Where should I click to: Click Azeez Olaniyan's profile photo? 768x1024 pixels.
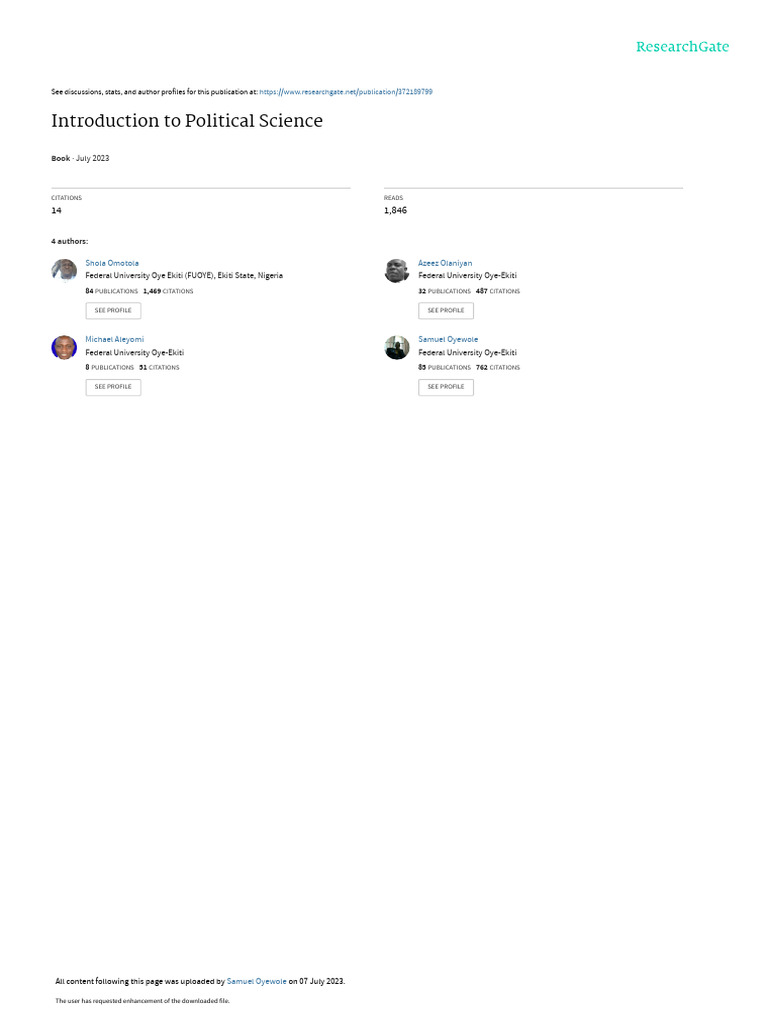(x=397, y=270)
